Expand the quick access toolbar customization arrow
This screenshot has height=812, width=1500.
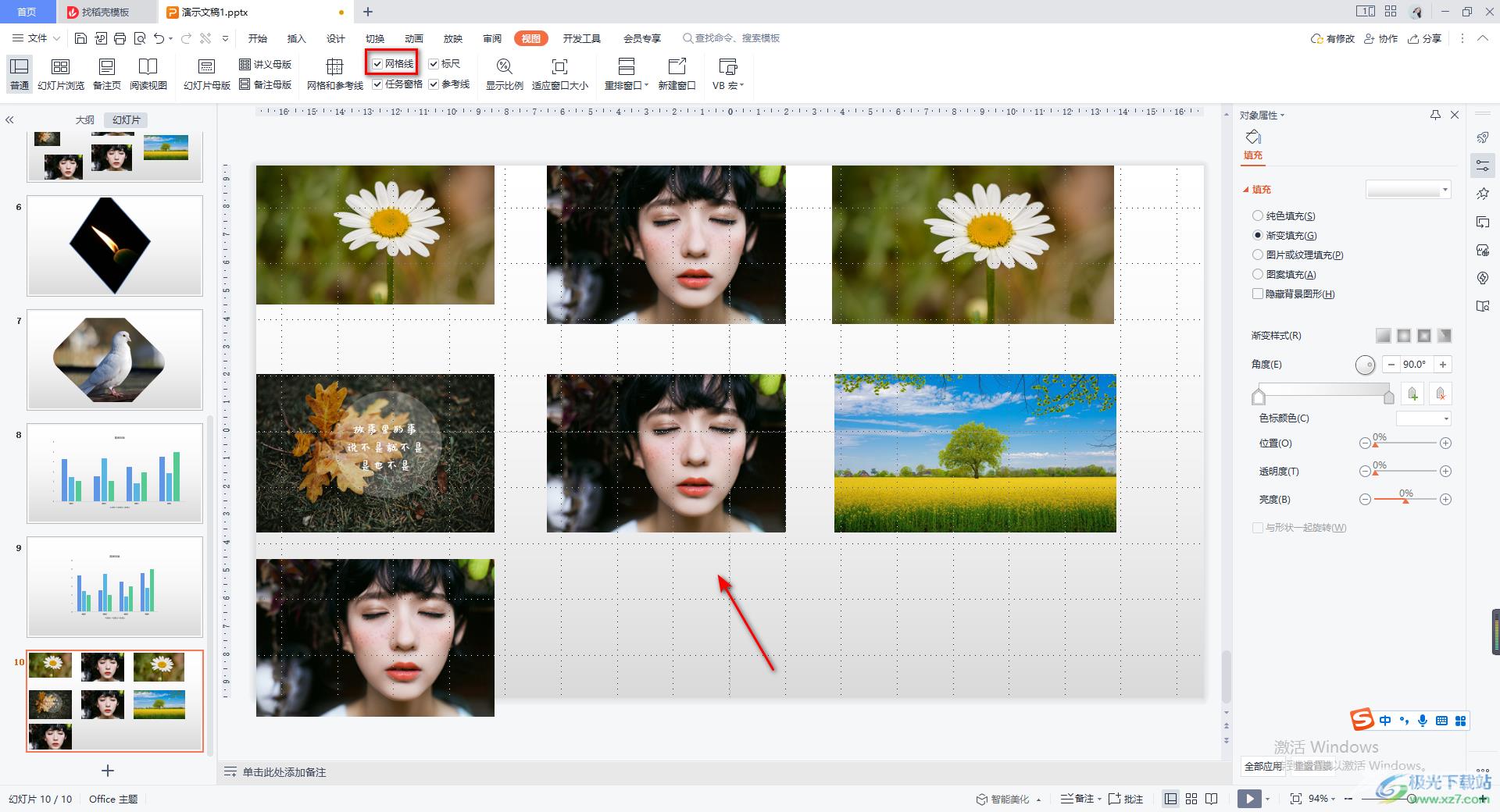[x=225, y=38]
